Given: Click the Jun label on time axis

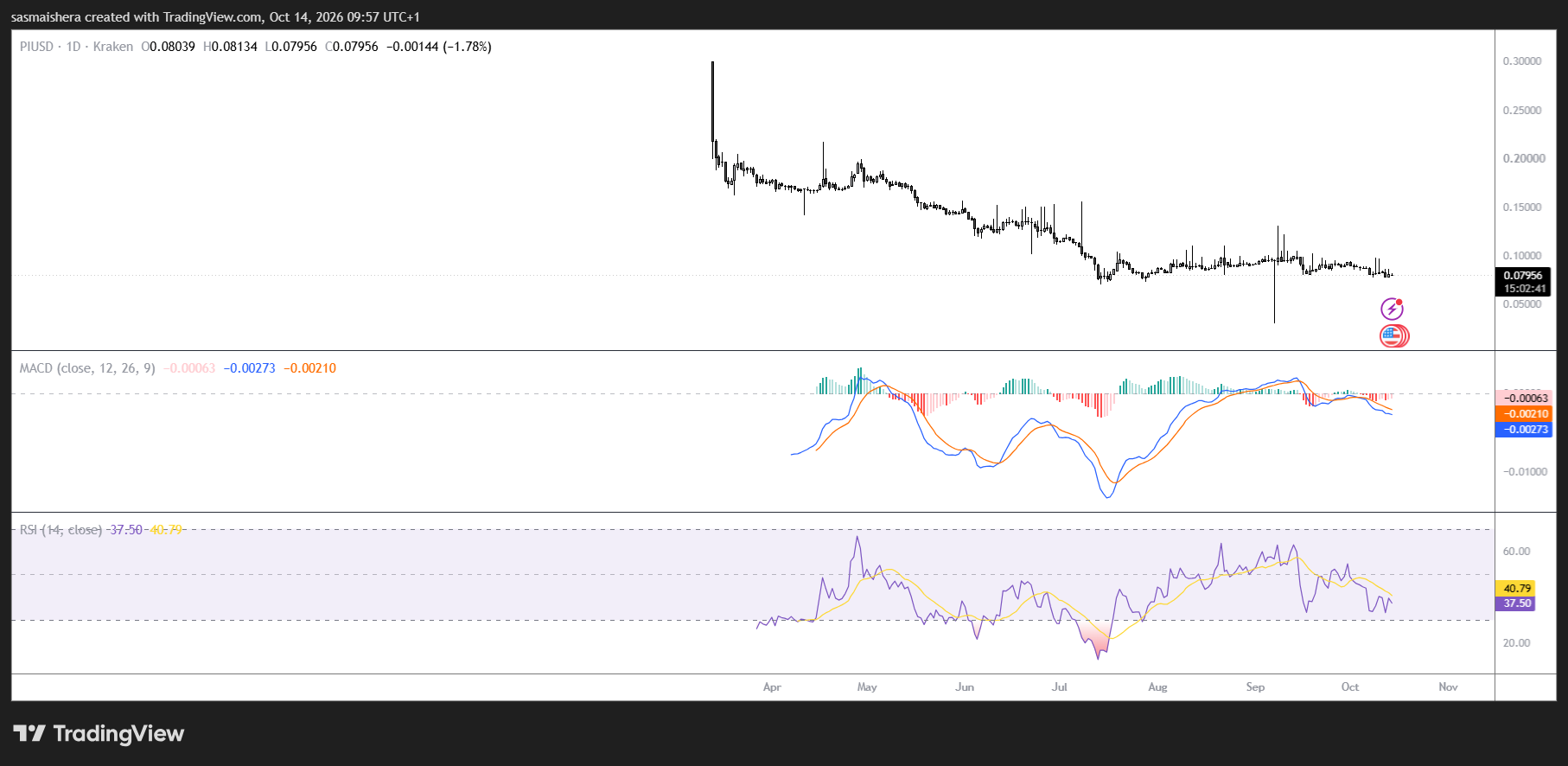Looking at the screenshot, I should [x=965, y=687].
